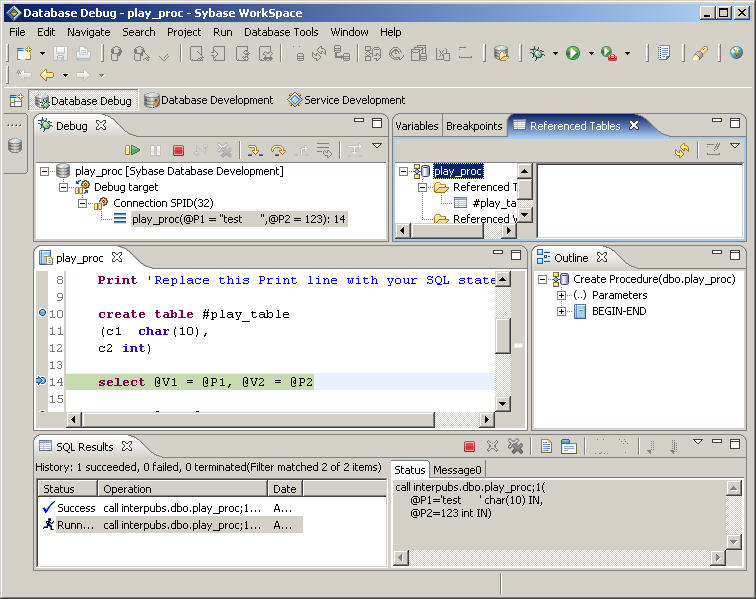Click the window mode display icon in SQL Results
Screen dimensions: 756x599
point(569,446)
